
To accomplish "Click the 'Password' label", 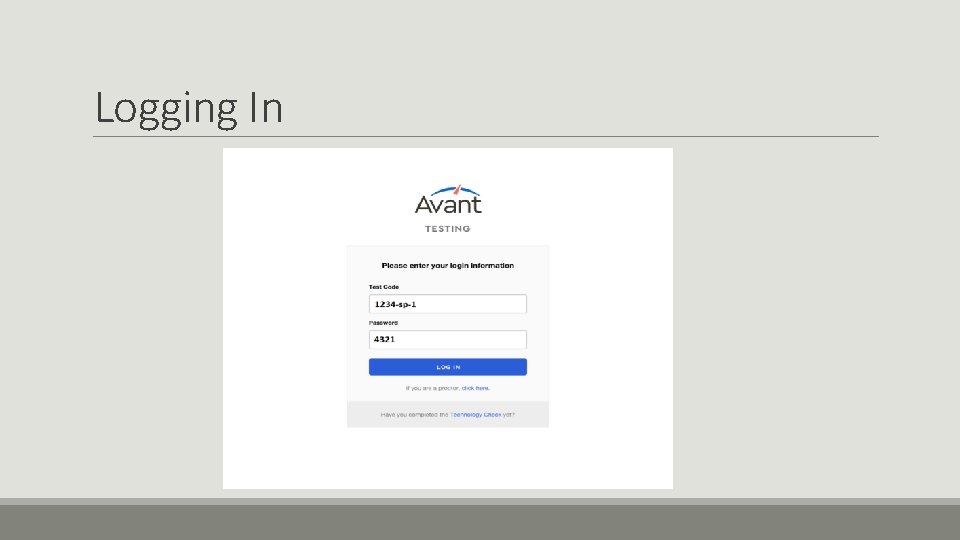I will [383, 323].
